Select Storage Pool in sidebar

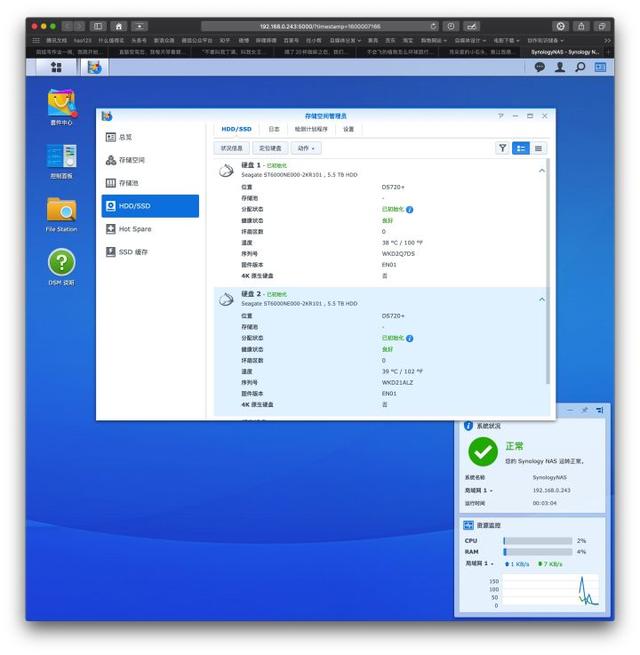(150, 183)
